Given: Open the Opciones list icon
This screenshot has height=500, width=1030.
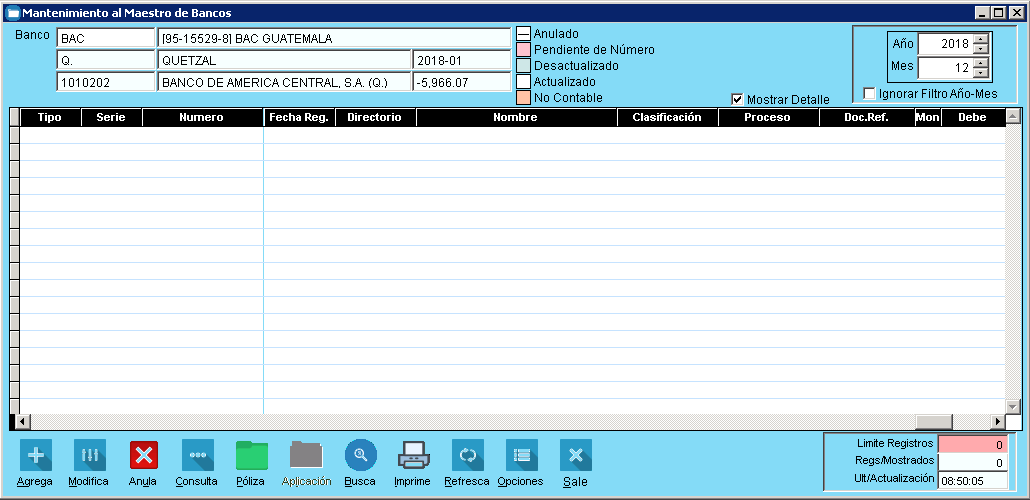Looking at the screenshot, I should pos(521,456).
